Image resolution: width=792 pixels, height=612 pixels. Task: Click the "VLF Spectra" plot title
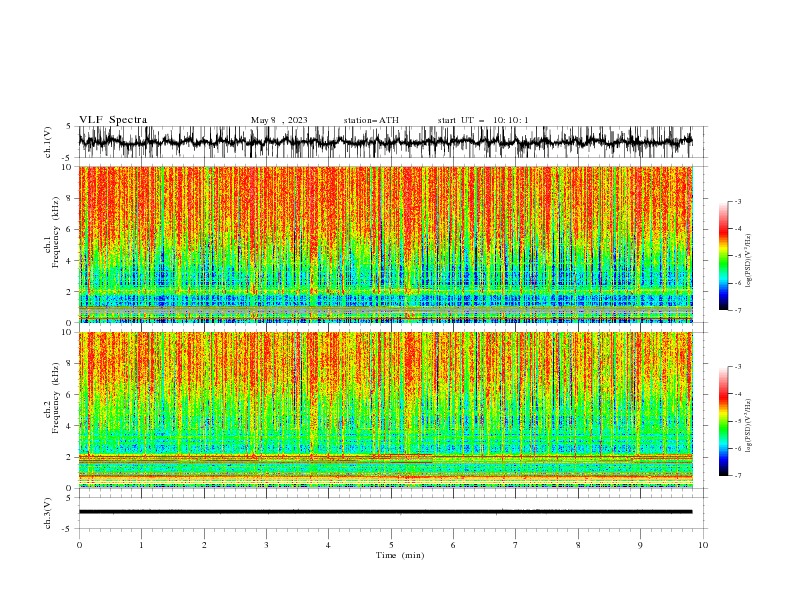tap(113, 120)
